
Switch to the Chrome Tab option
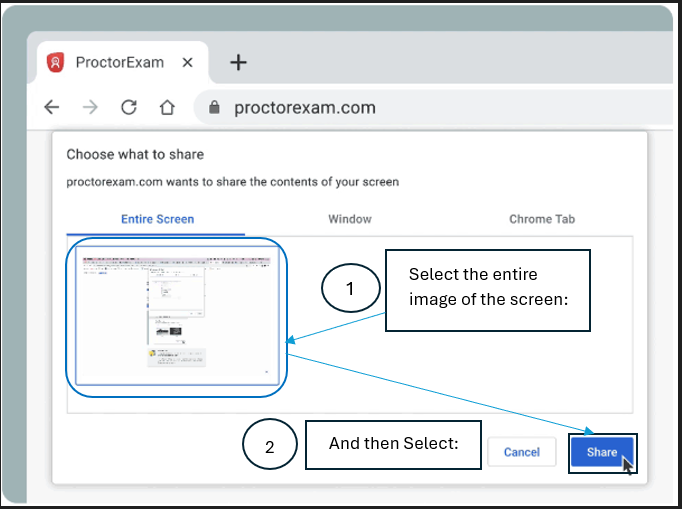click(x=542, y=219)
